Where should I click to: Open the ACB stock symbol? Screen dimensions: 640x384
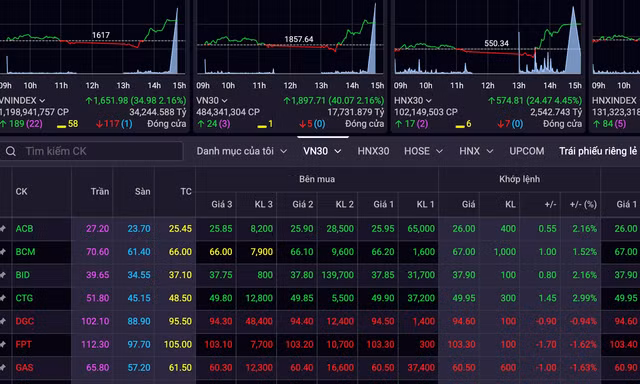pyautogui.click(x=24, y=229)
